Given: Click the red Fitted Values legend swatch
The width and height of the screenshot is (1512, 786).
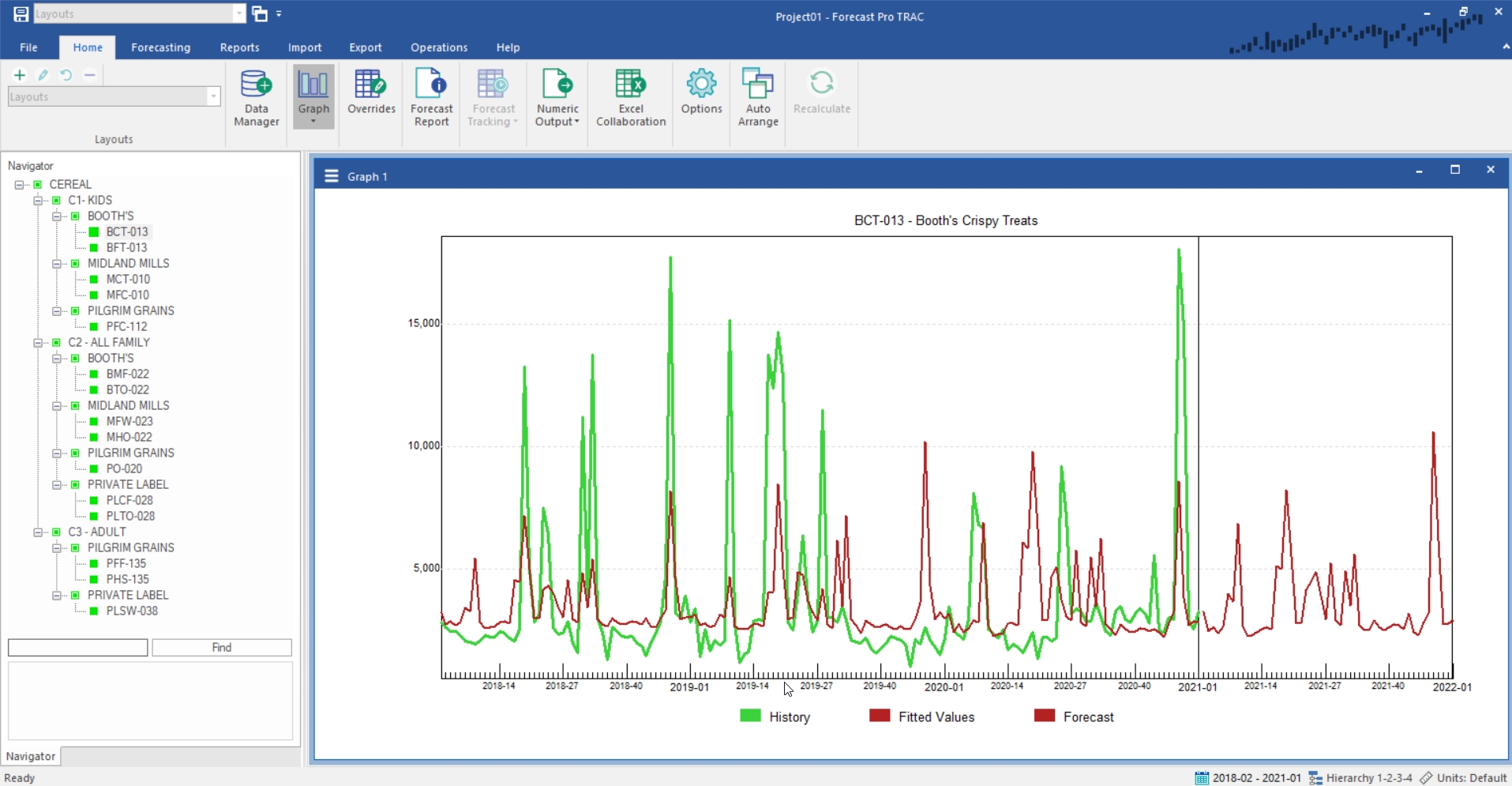Looking at the screenshot, I should pyautogui.click(x=880, y=716).
